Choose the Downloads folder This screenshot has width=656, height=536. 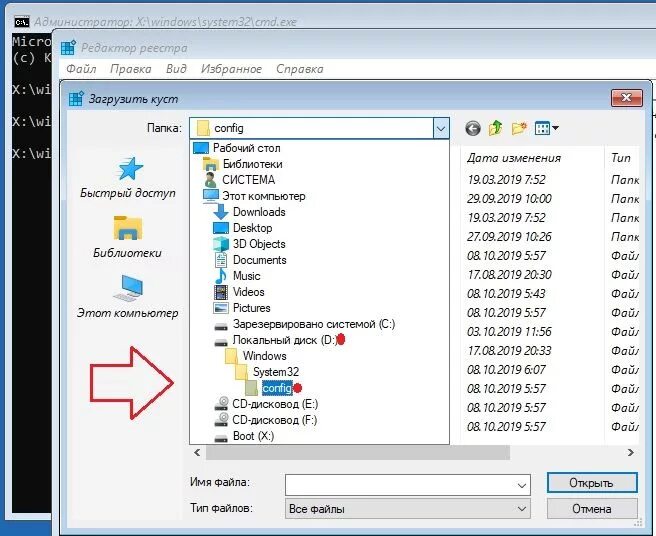259,212
